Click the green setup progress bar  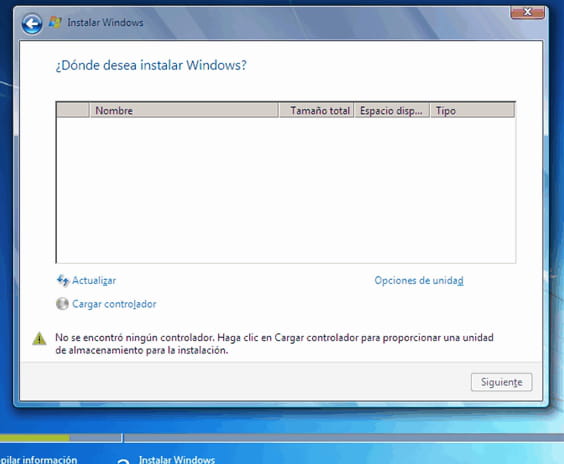pyautogui.click(x=35, y=438)
